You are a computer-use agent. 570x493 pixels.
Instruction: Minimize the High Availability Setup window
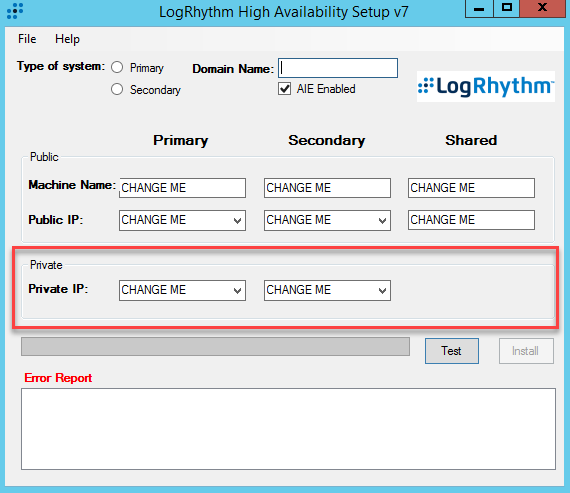point(479,9)
